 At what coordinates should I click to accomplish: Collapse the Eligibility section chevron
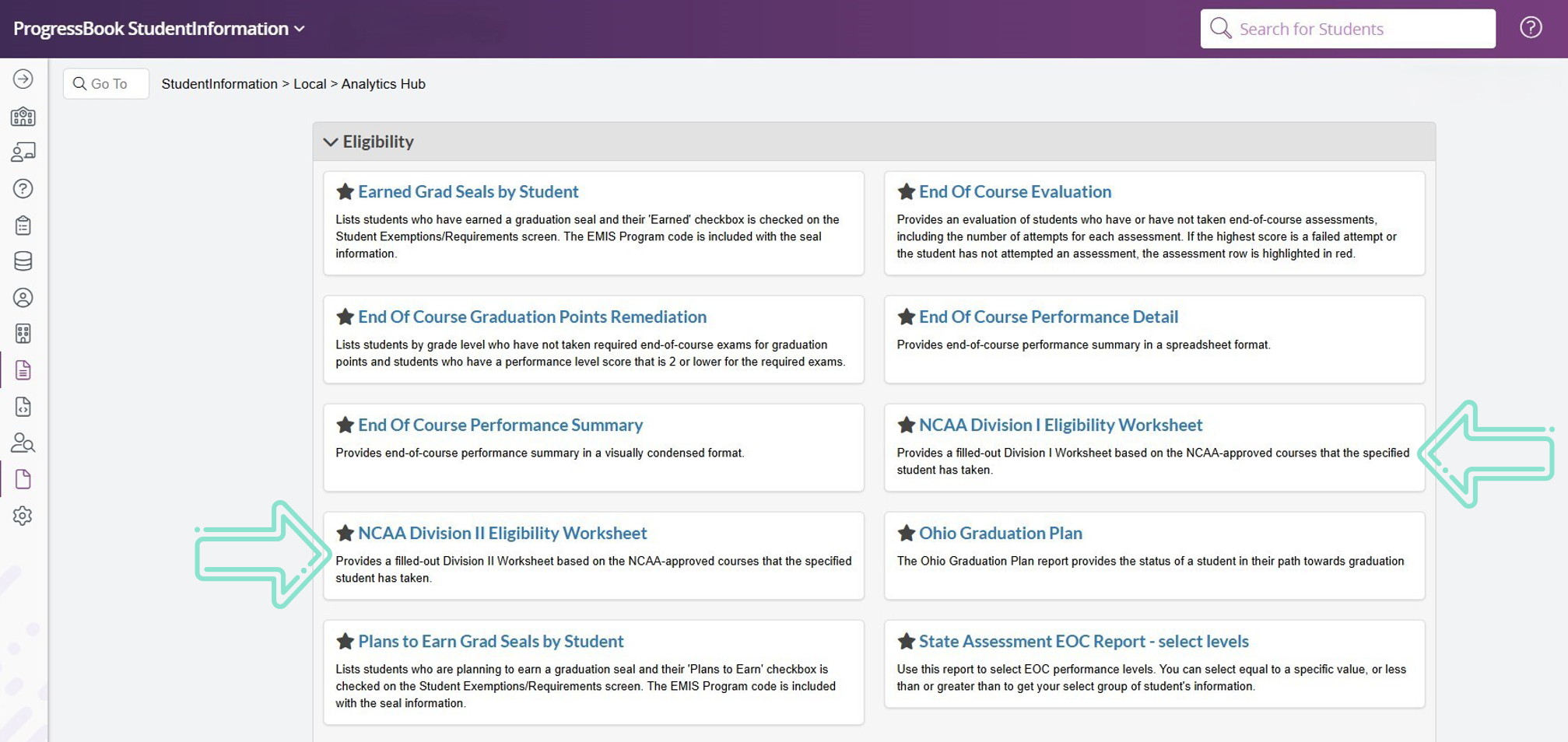(x=331, y=142)
